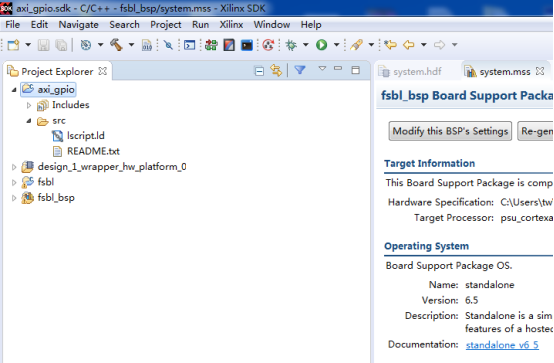The image size is (554, 363).
Task: Maximize the Project Explorer panel
Action: pos(356,70)
